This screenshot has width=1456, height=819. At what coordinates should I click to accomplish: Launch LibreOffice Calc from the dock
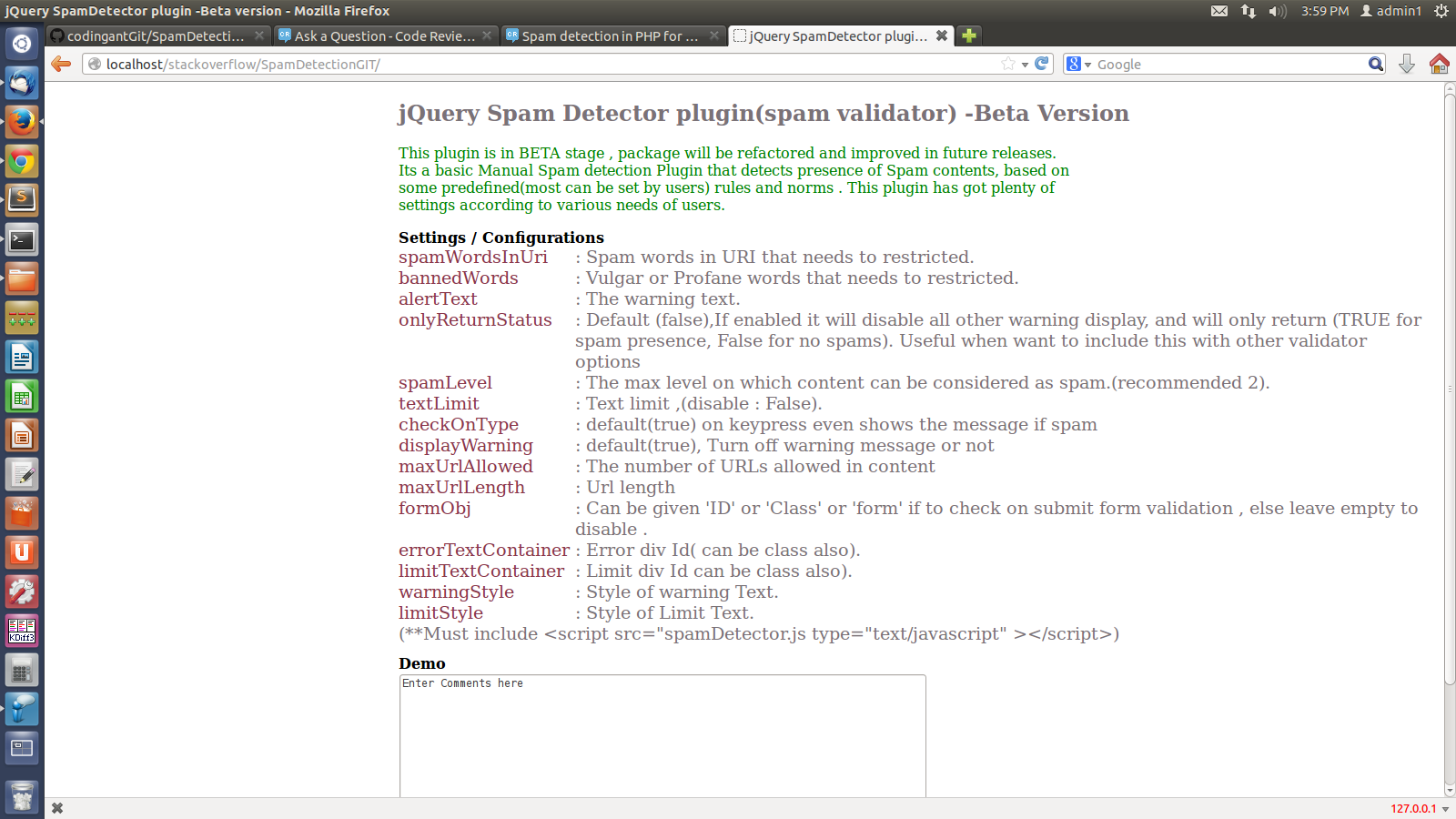coord(22,396)
